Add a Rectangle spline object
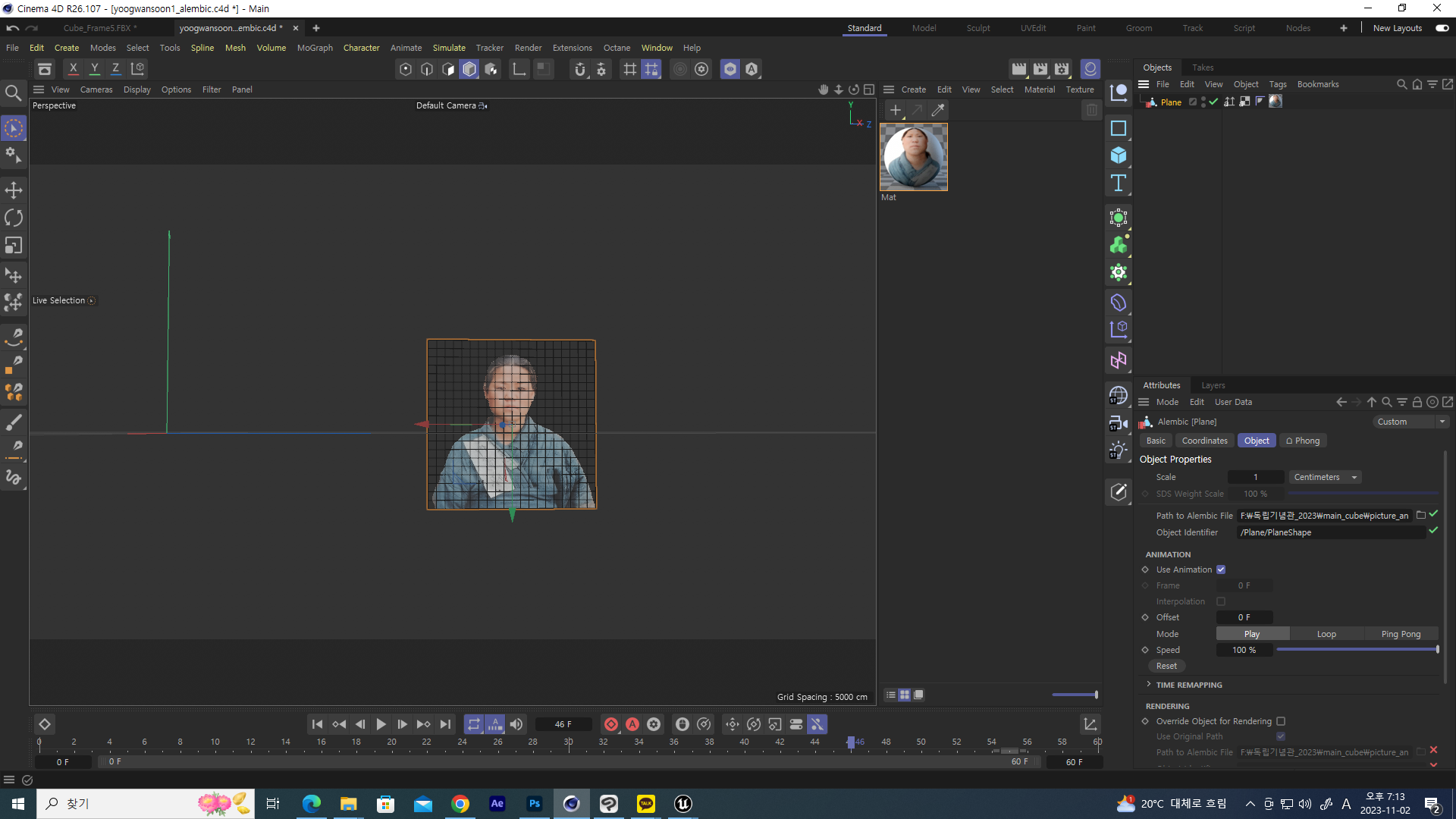The width and height of the screenshot is (1456, 819). click(x=1119, y=128)
